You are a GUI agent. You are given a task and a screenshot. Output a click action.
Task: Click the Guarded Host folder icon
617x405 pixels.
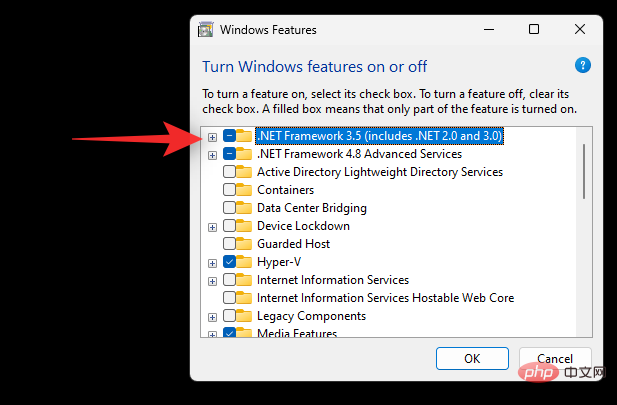click(x=245, y=244)
